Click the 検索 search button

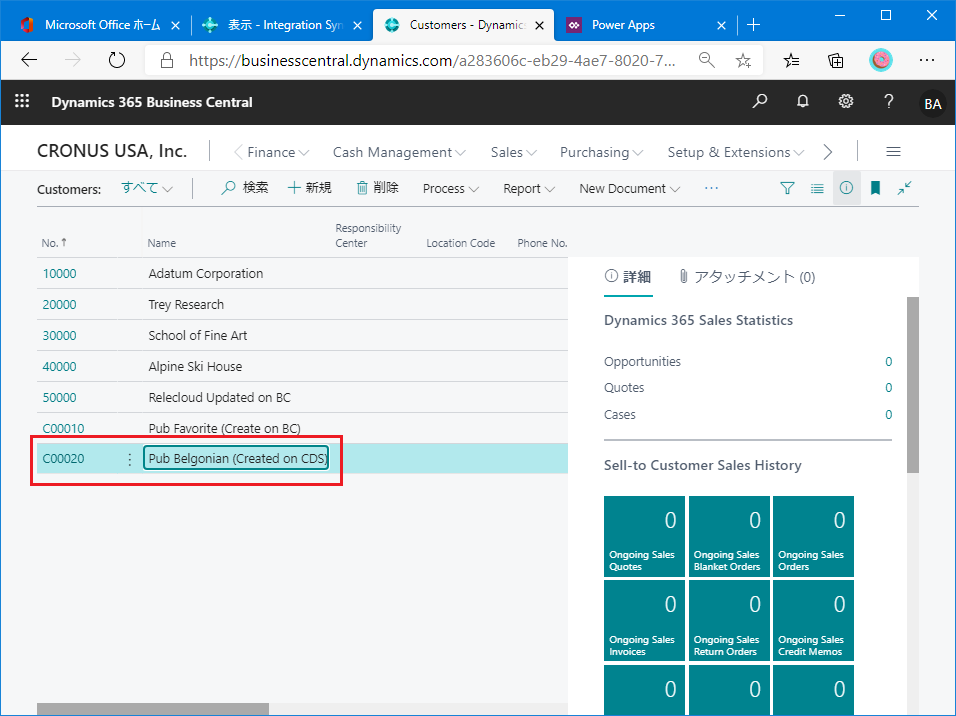pyautogui.click(x=244, y=188)
